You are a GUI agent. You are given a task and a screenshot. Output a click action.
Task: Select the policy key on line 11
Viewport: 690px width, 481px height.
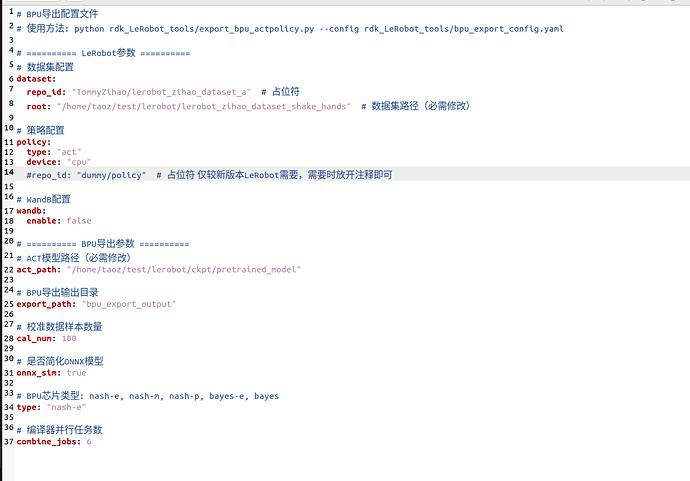coord(33,142)
